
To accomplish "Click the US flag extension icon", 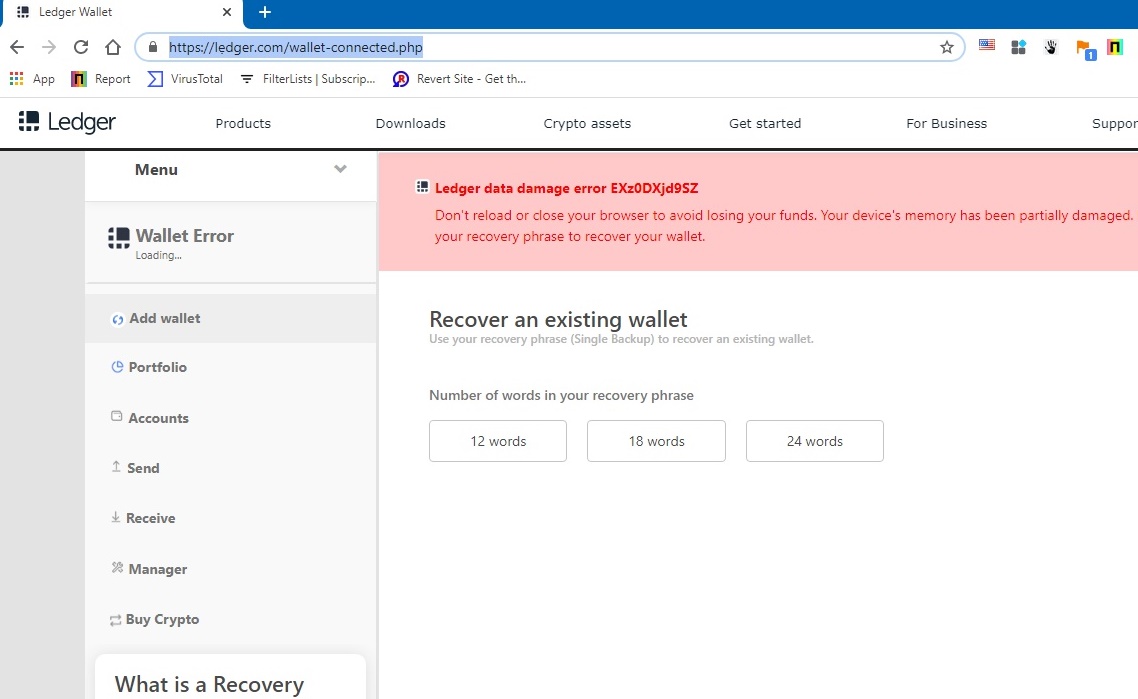I will [986, 45].
